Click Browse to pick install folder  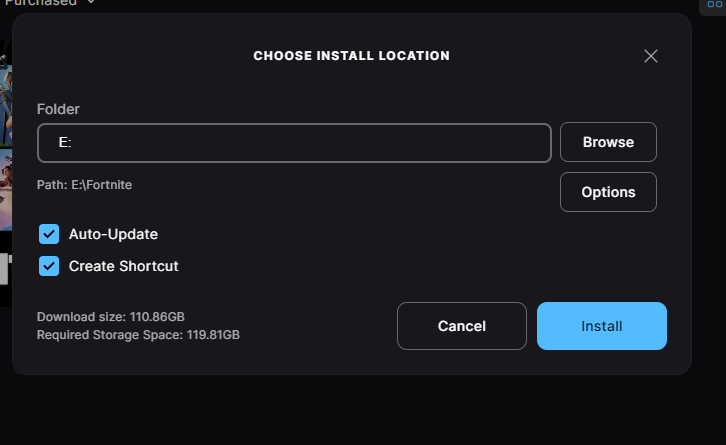tap(608, 142)
